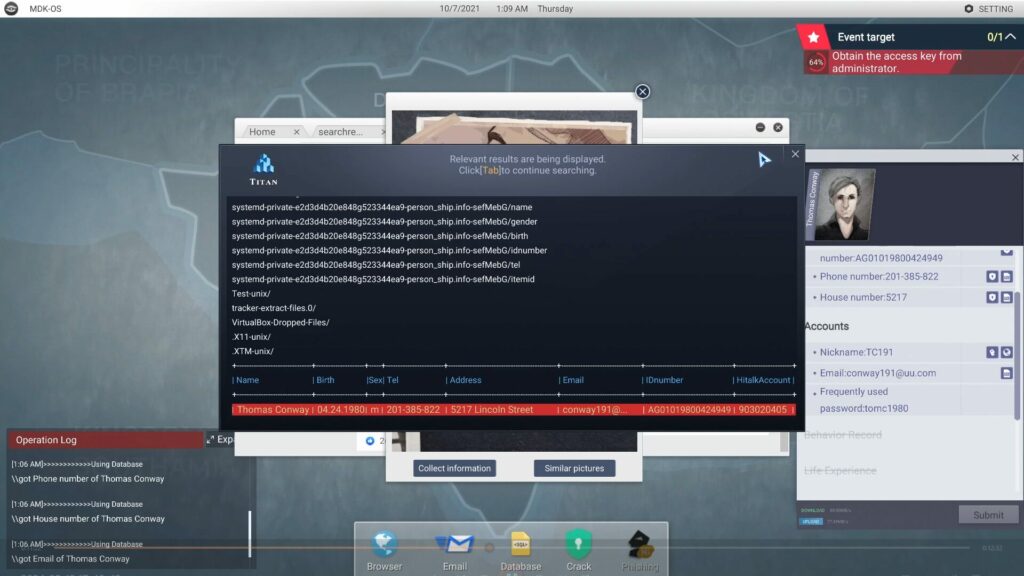Click the Obtain the access key objective

pos(896,62)
